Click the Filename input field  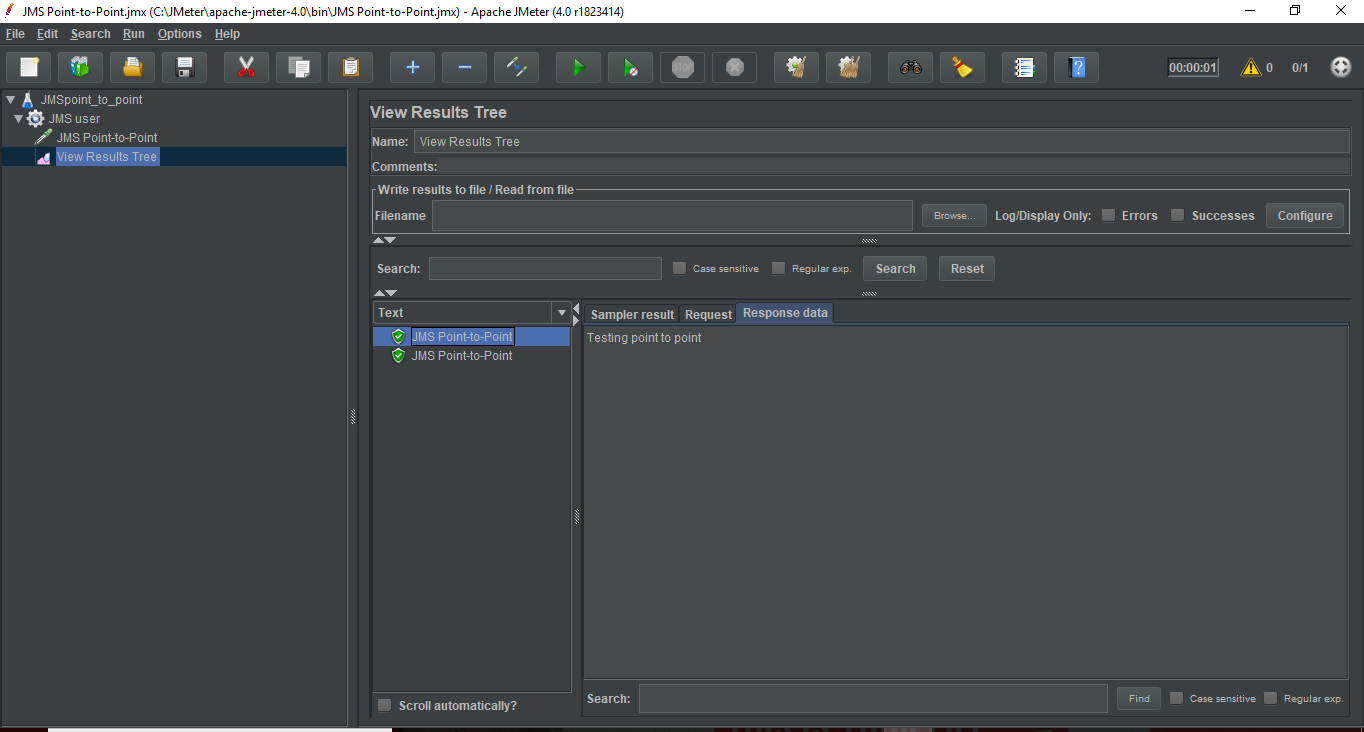672,216
